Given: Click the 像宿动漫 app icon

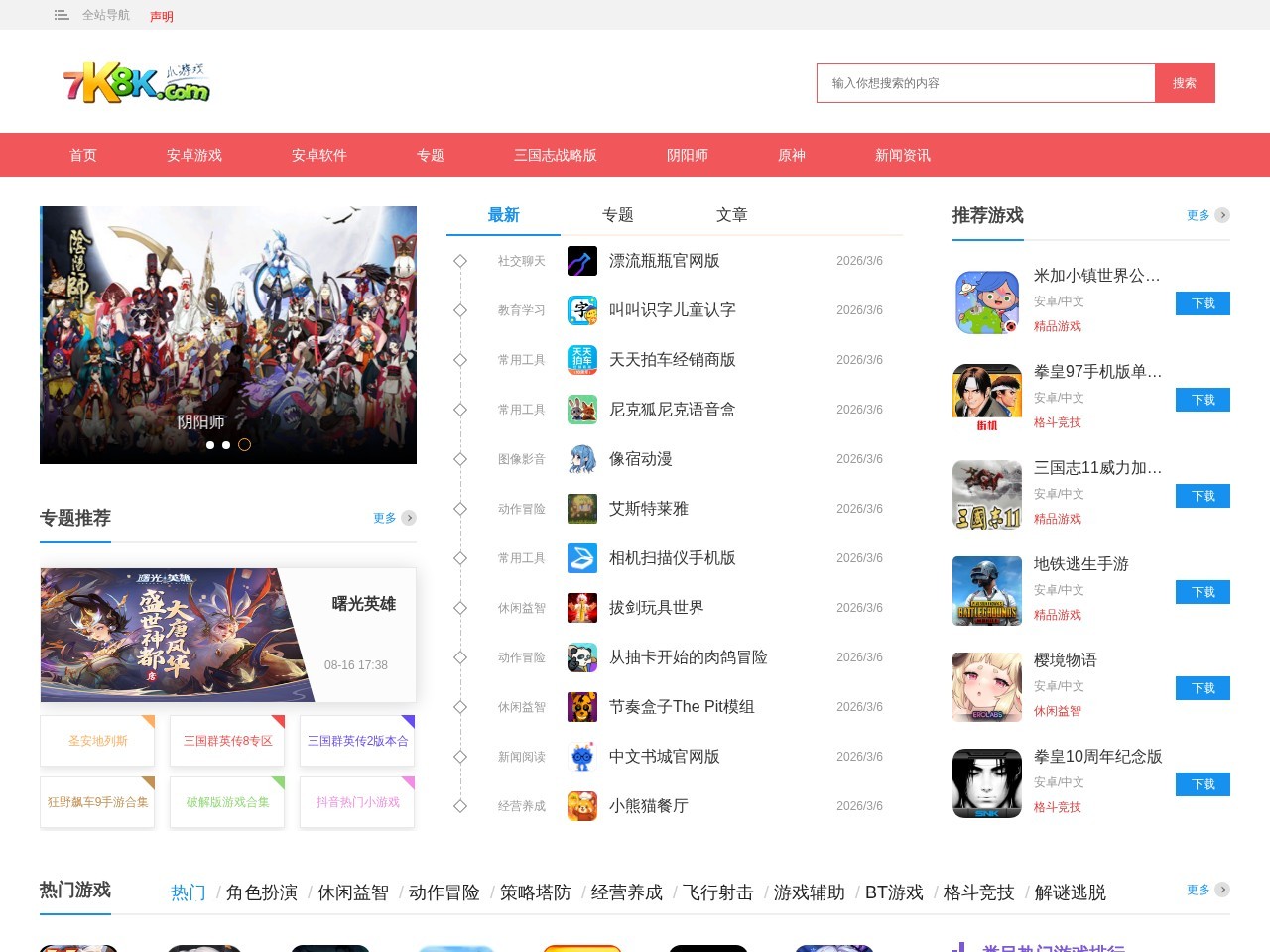Looking at the screenshot, I should point(581,458).
